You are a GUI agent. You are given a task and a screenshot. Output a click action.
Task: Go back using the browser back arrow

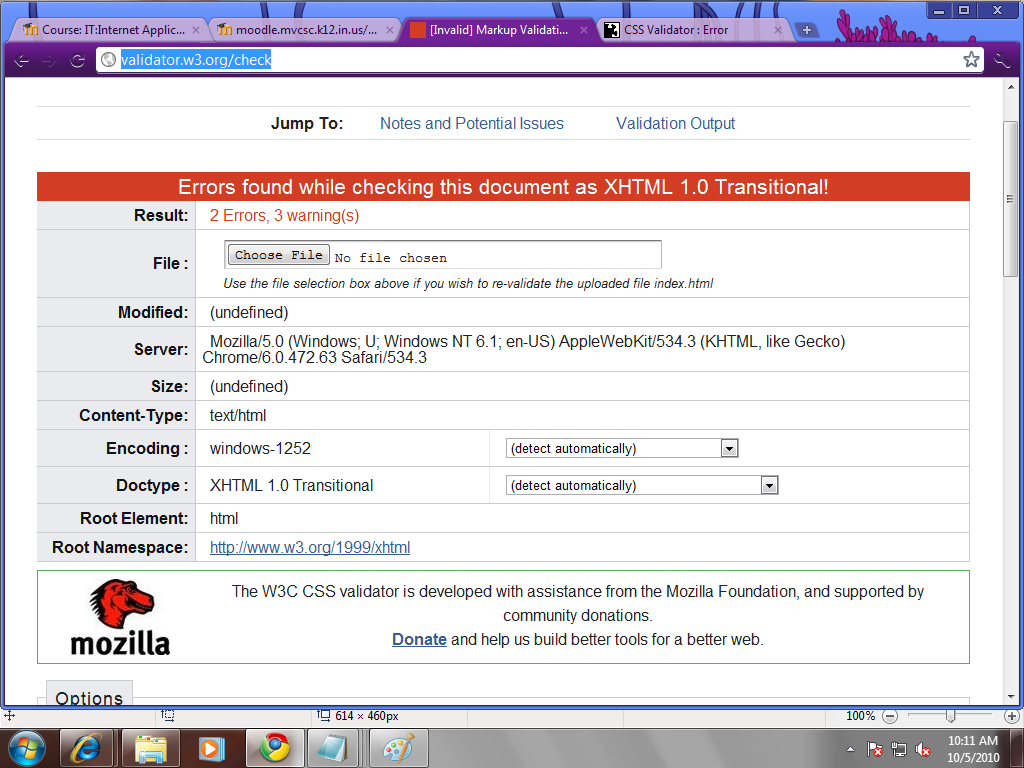(x=21, y=60)
